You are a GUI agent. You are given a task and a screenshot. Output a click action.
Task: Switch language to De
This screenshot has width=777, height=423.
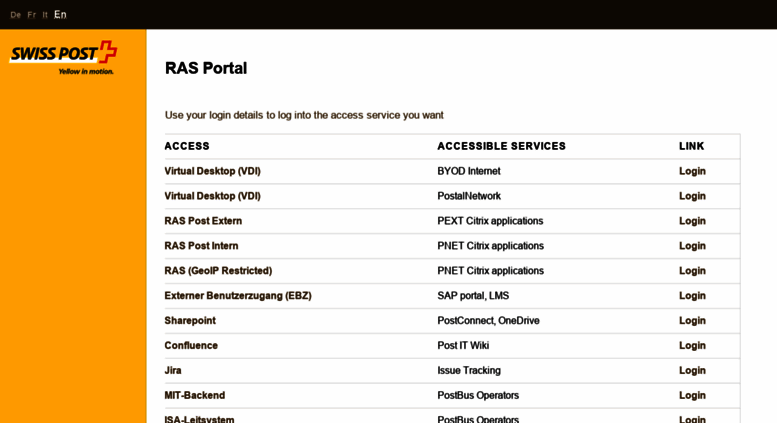(x=15, y=15)
